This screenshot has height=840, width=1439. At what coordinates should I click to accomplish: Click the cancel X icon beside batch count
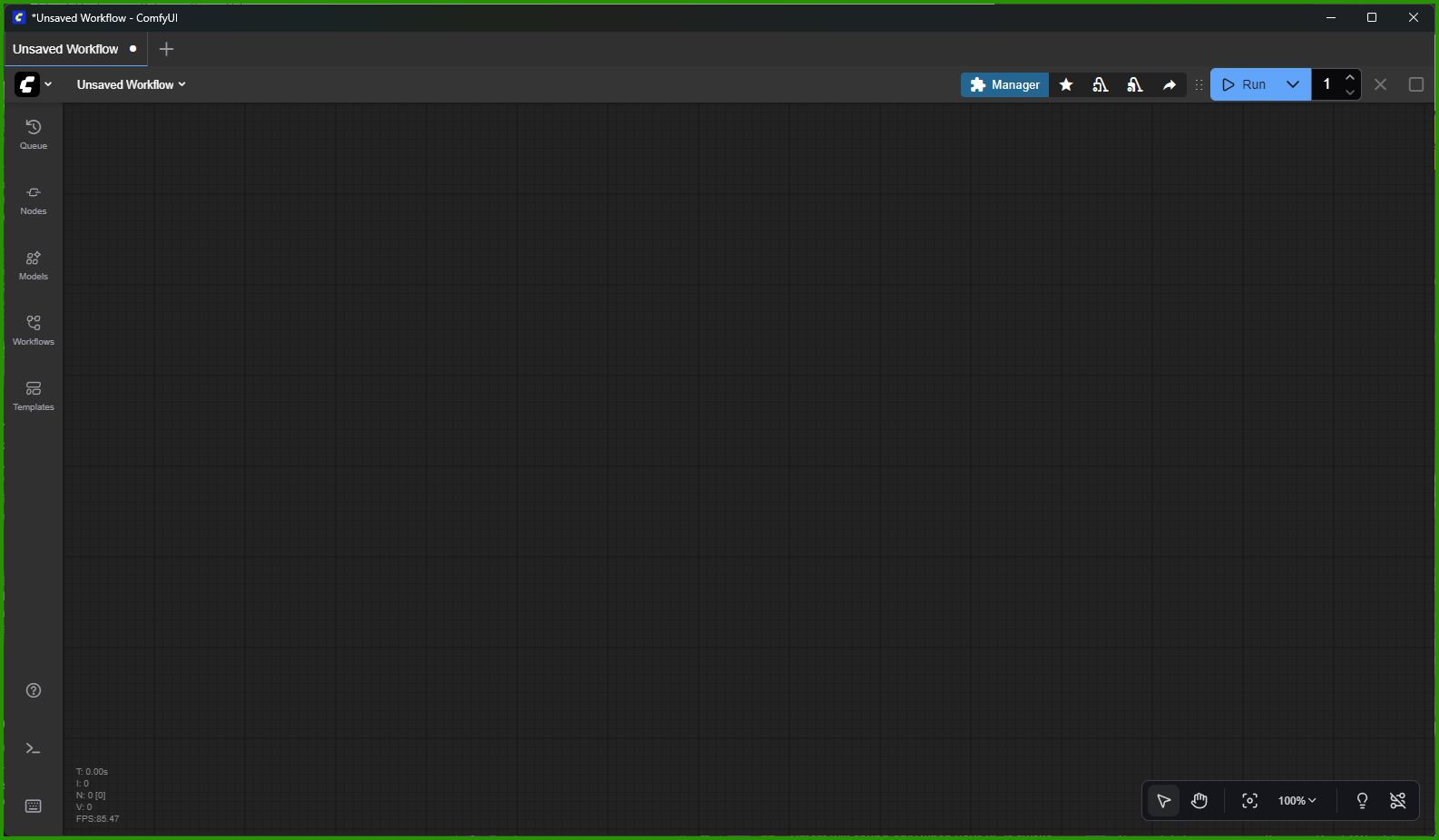click(x=1380, y=84)
